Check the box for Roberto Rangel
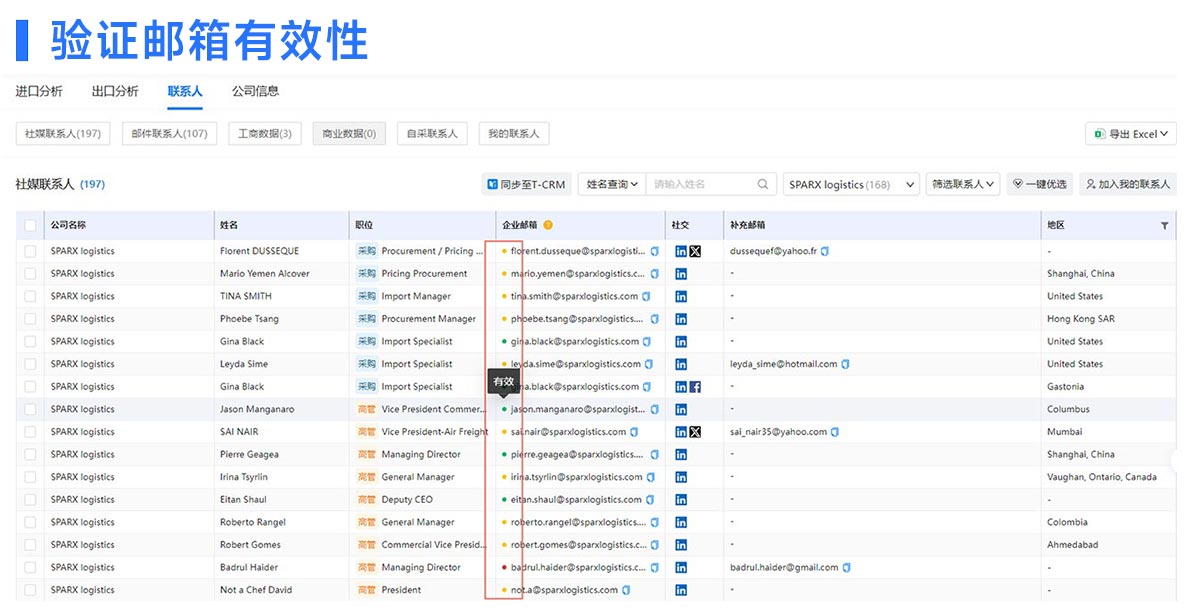 [x=30, y=522]
